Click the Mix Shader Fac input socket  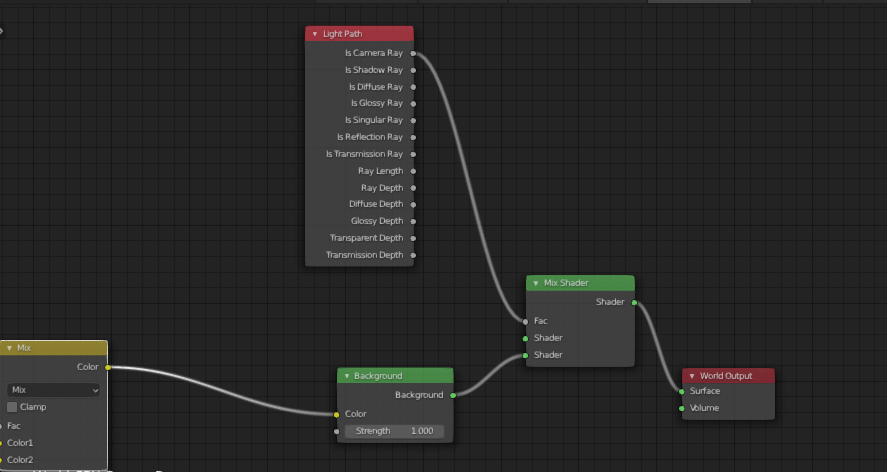point(526,321)
